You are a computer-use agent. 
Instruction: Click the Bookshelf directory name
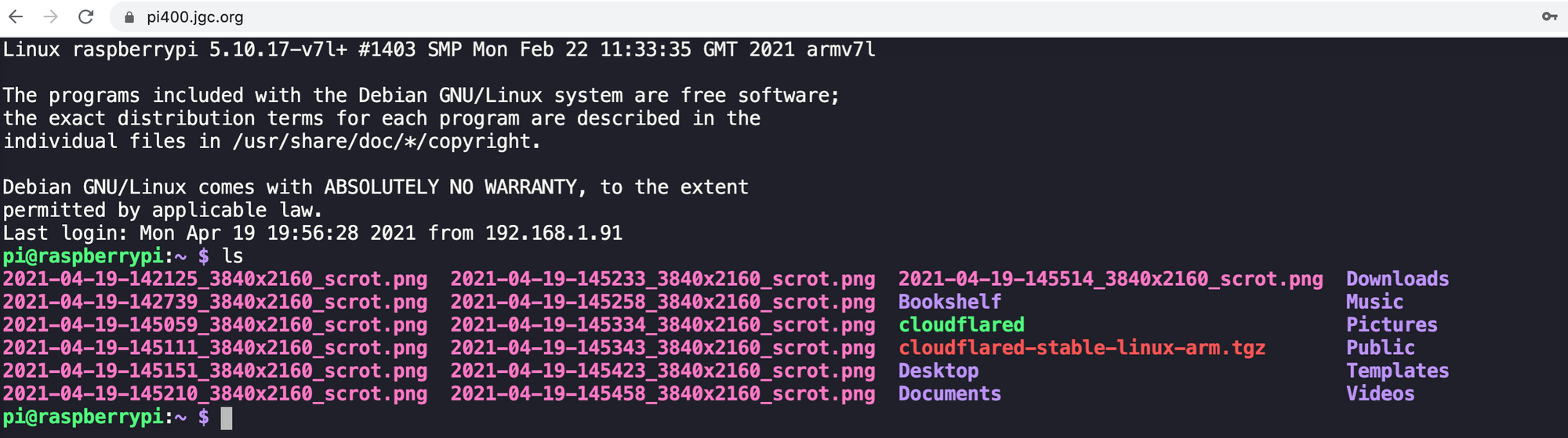point(949,302)
